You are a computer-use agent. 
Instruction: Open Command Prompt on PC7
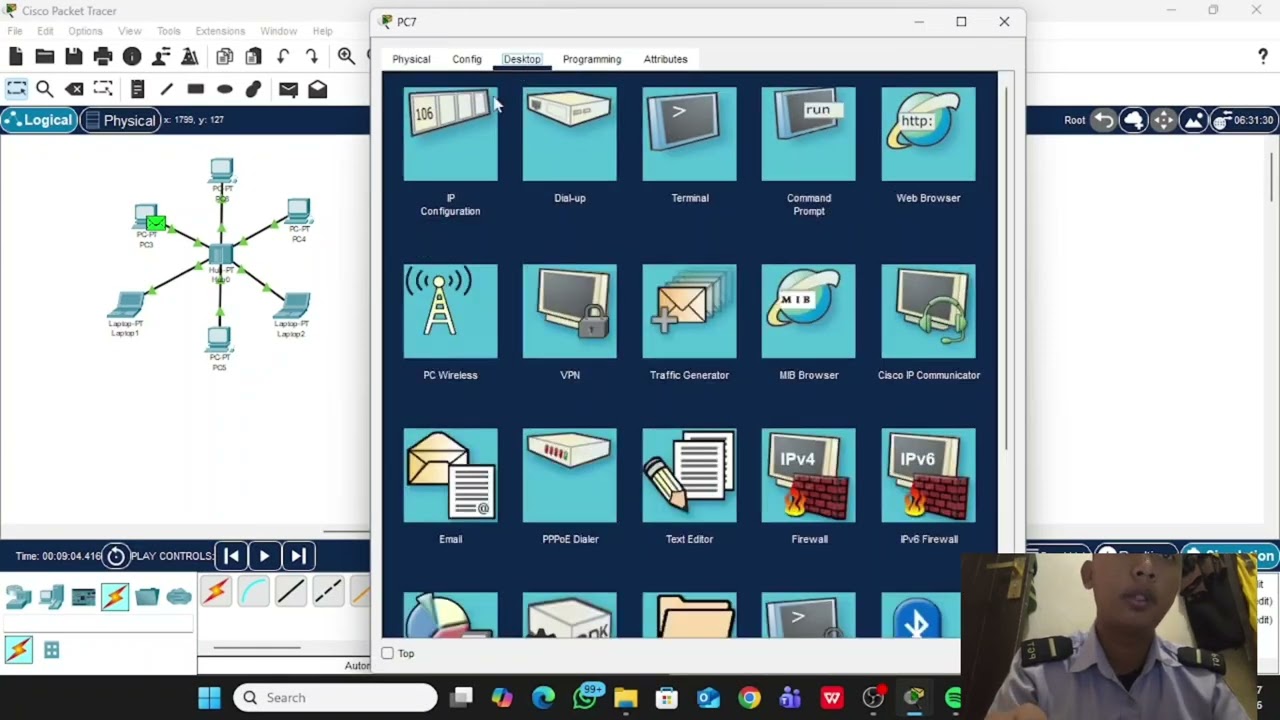[x=808, y=134]
